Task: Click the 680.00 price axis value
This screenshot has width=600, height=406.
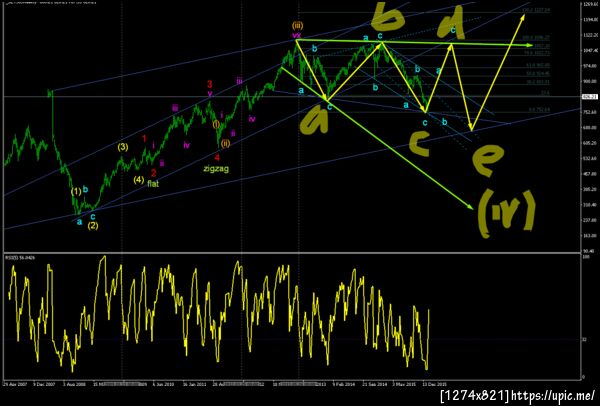Action: tap(589, 127)
